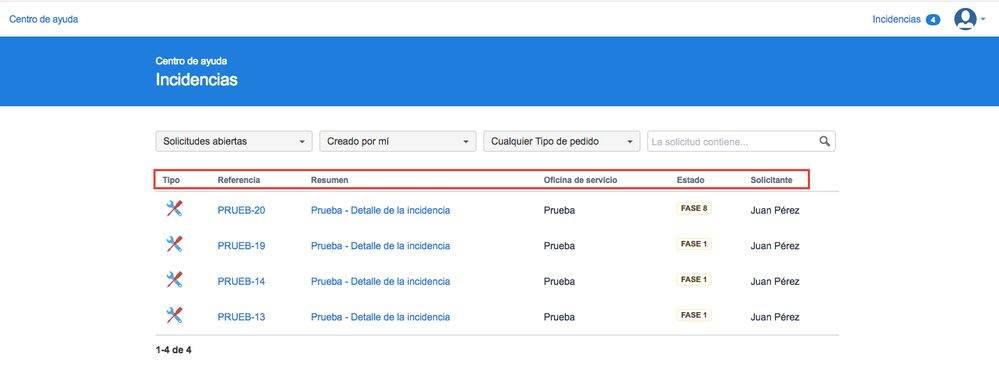Go to Centro de ayuda top-left link
This screenshot has height=373, width=999.
(x=43, y=19)
